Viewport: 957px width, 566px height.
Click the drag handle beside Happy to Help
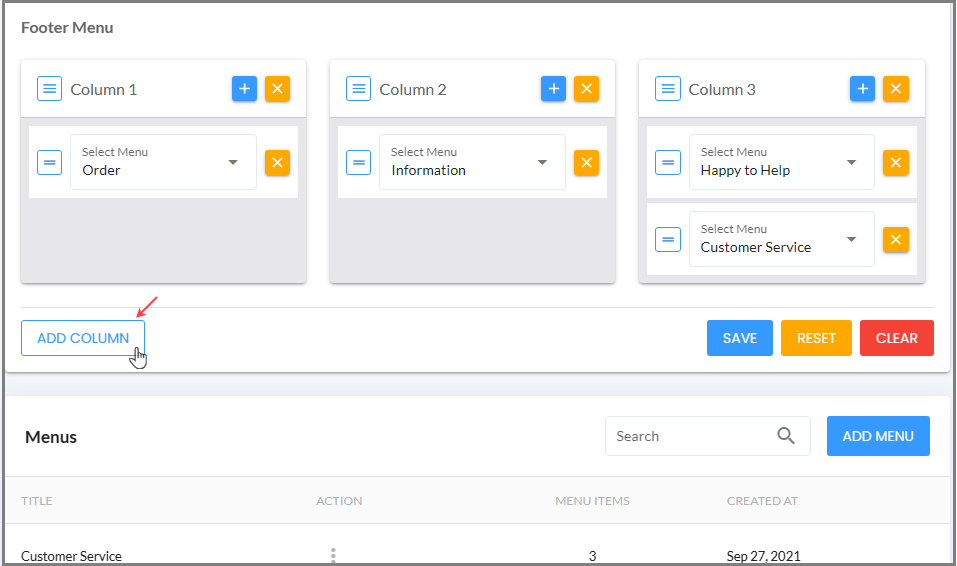tap(668, 162)
